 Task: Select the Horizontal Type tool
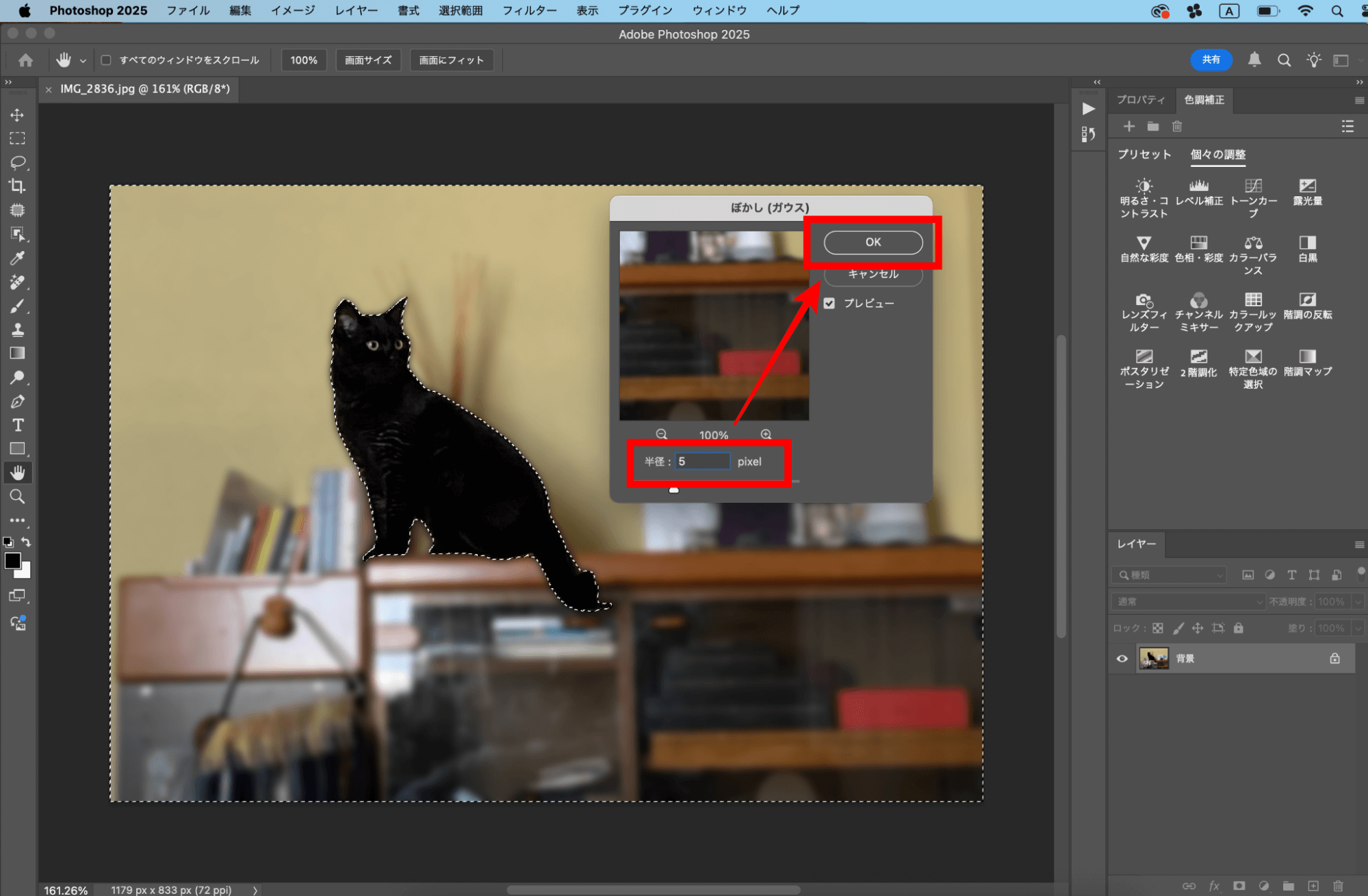pos(18,425)
